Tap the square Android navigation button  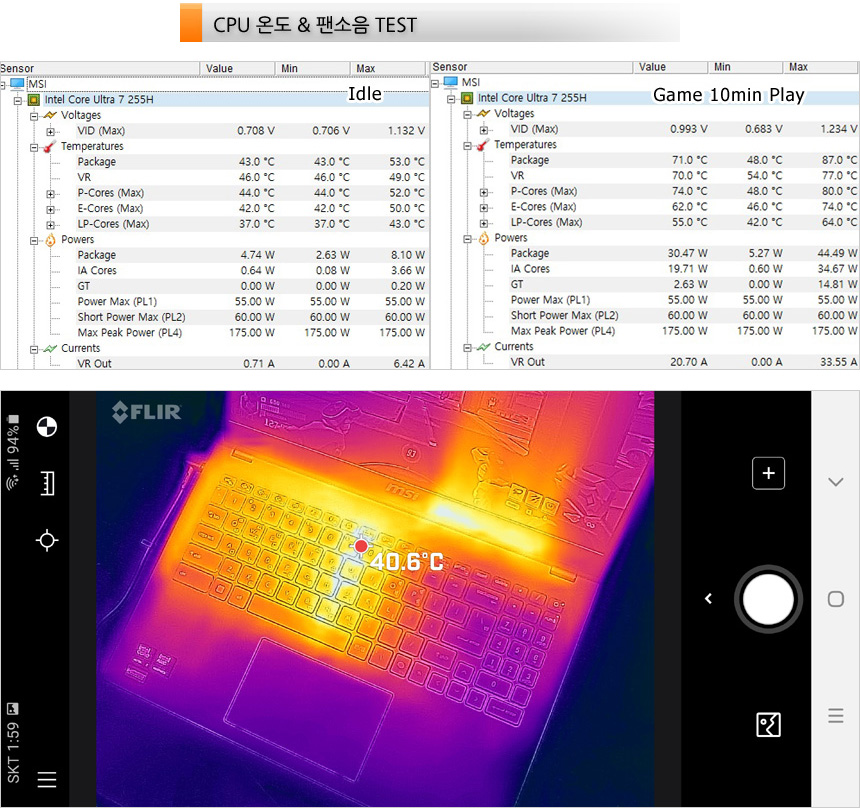click(836, 599)
